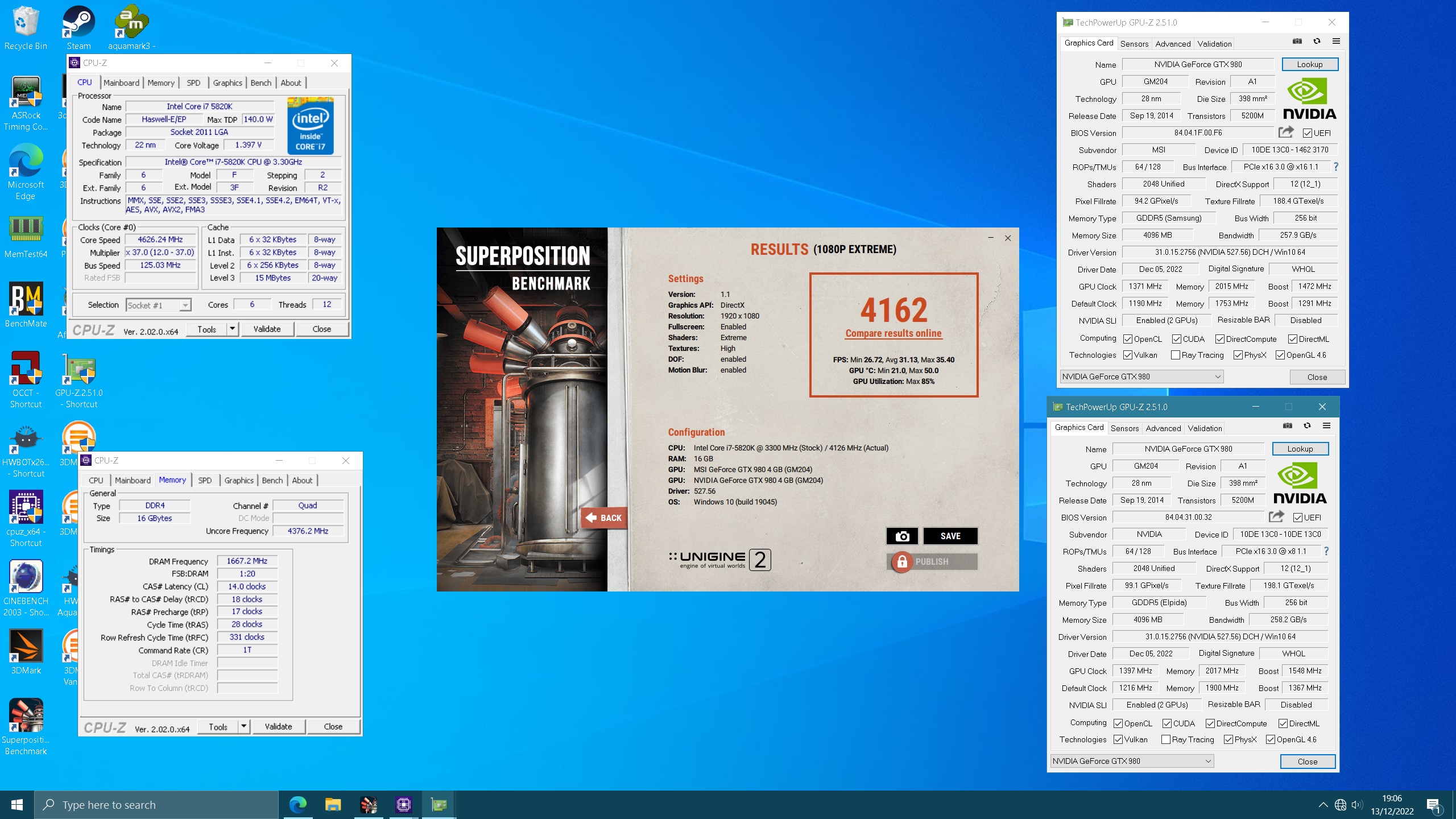
Task: Open GPU selector dropdown in lower GPU-Z
Action: 1132,761
